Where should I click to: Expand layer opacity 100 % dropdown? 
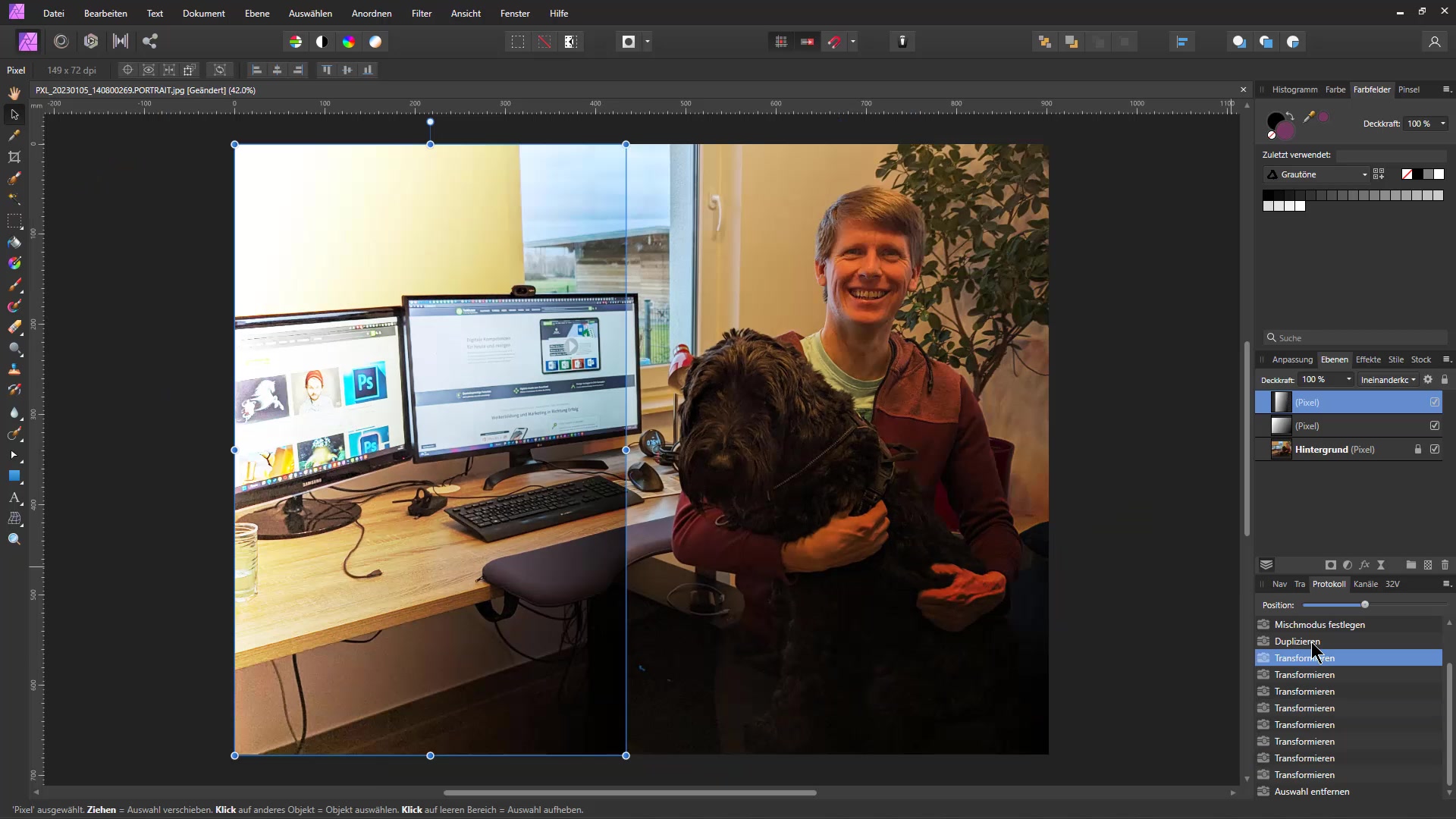click(1349, 380)
